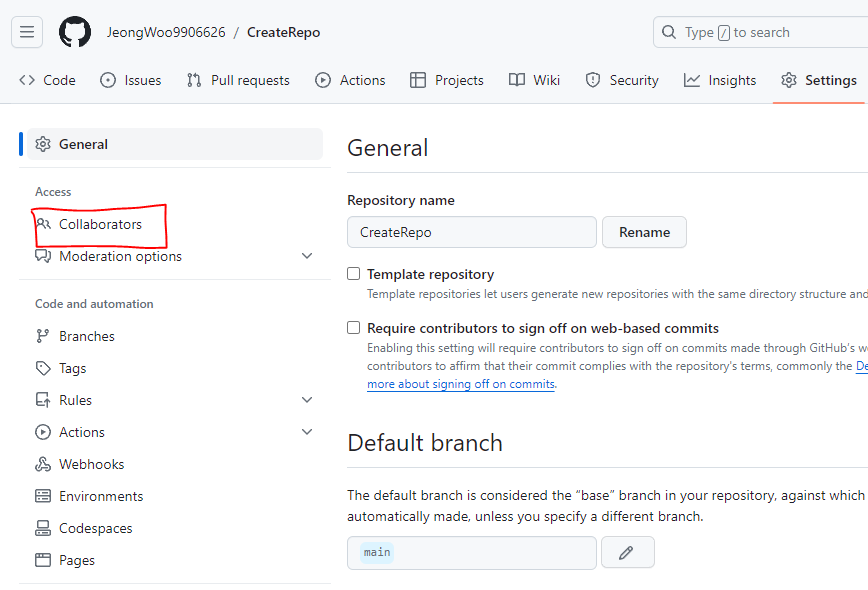
Task: Select General in the settings sidebar
Action: coord(175,144)
